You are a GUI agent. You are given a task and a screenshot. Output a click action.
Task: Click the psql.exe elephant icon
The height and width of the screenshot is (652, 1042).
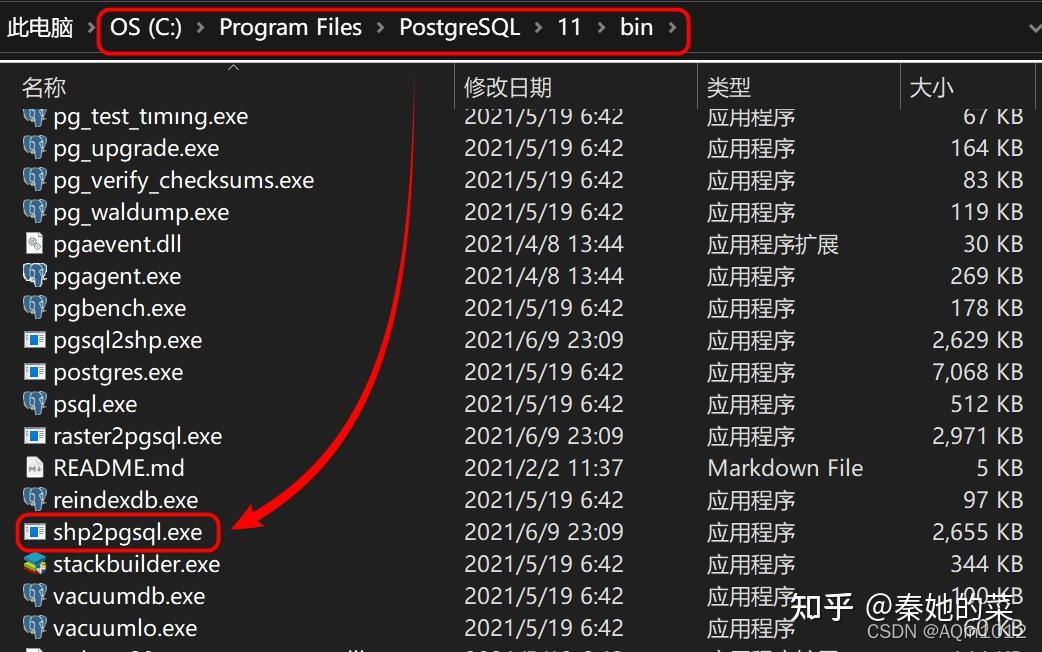point(35,404)
